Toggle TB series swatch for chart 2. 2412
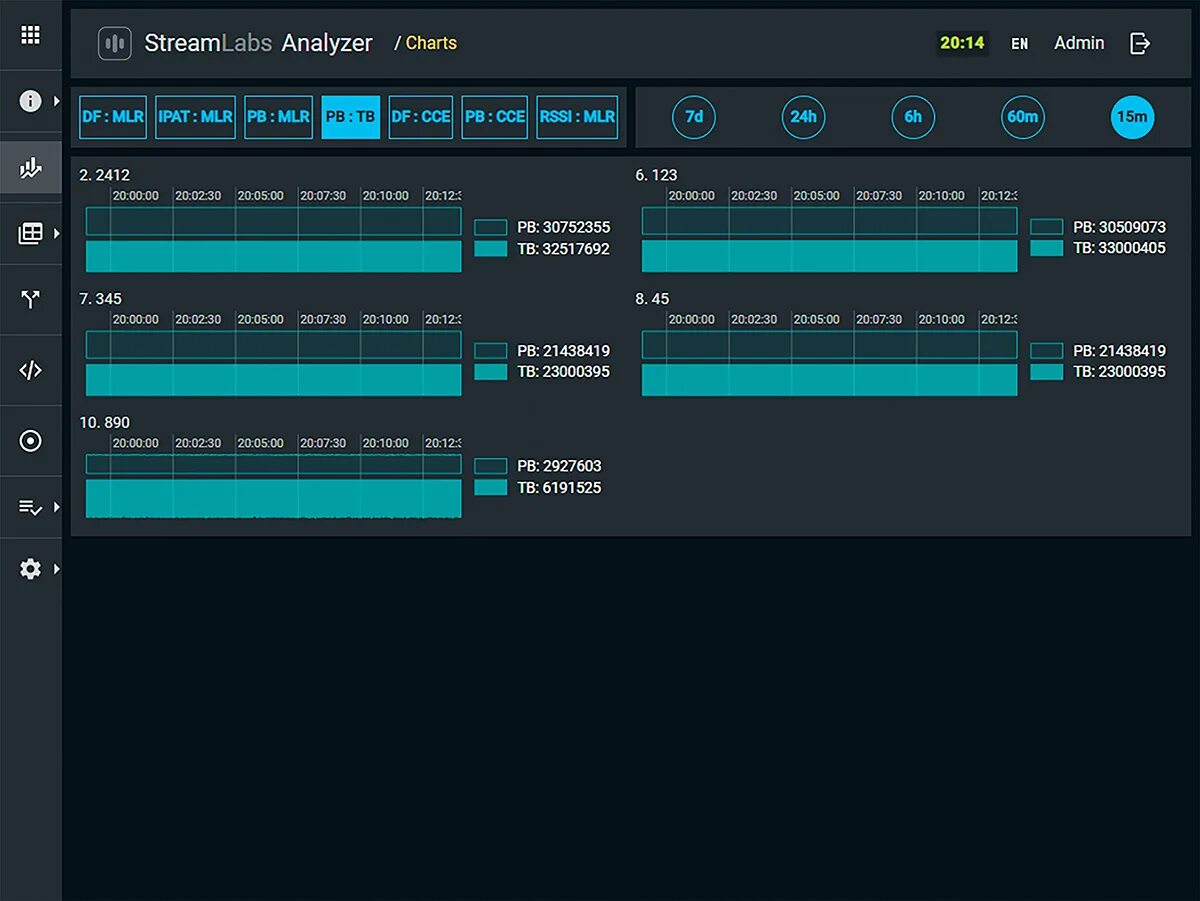1200x901 pixels. click(x=490, y=249)
